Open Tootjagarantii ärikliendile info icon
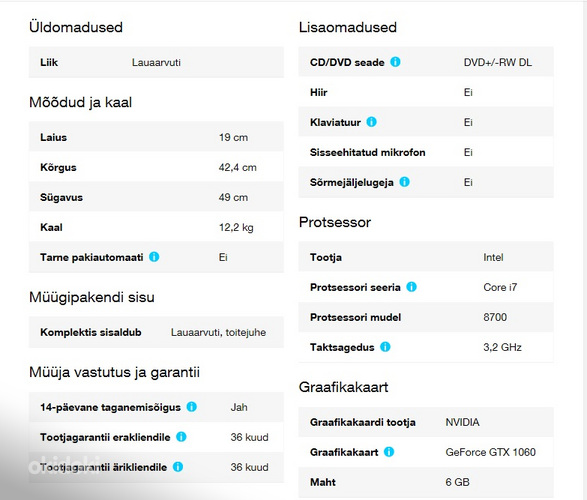Screen dimensions: 587x500 coord(178,467)
